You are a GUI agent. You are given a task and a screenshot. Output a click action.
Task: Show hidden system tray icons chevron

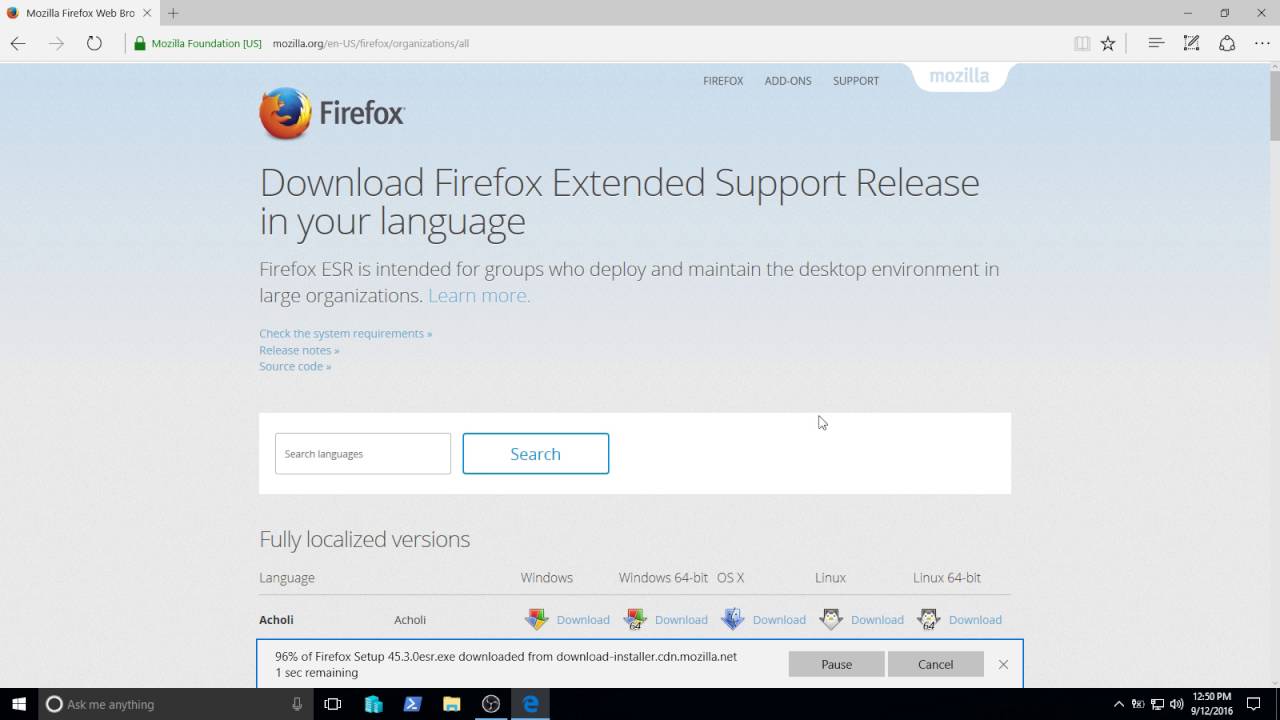pyautogui.click(x=1119, y=704)
